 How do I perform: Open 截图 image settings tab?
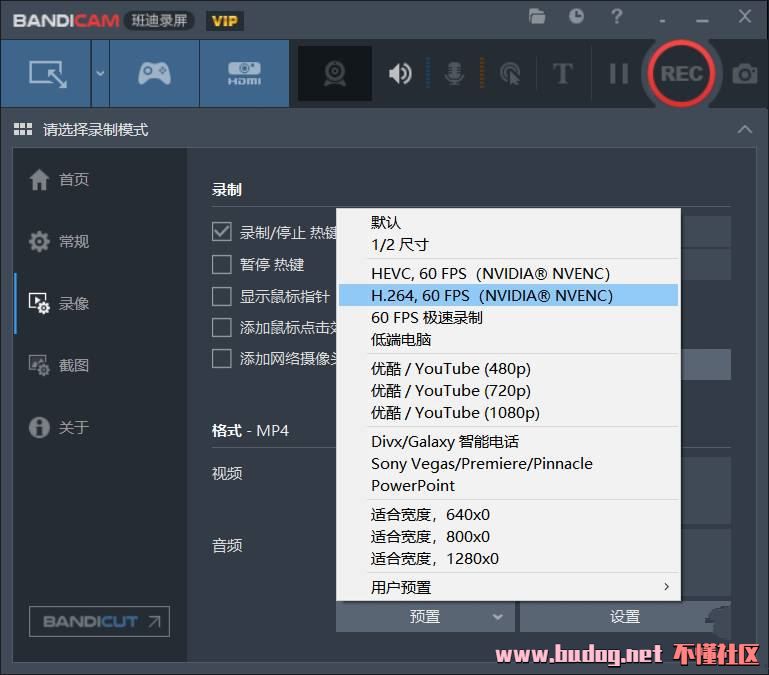(59, 365)
